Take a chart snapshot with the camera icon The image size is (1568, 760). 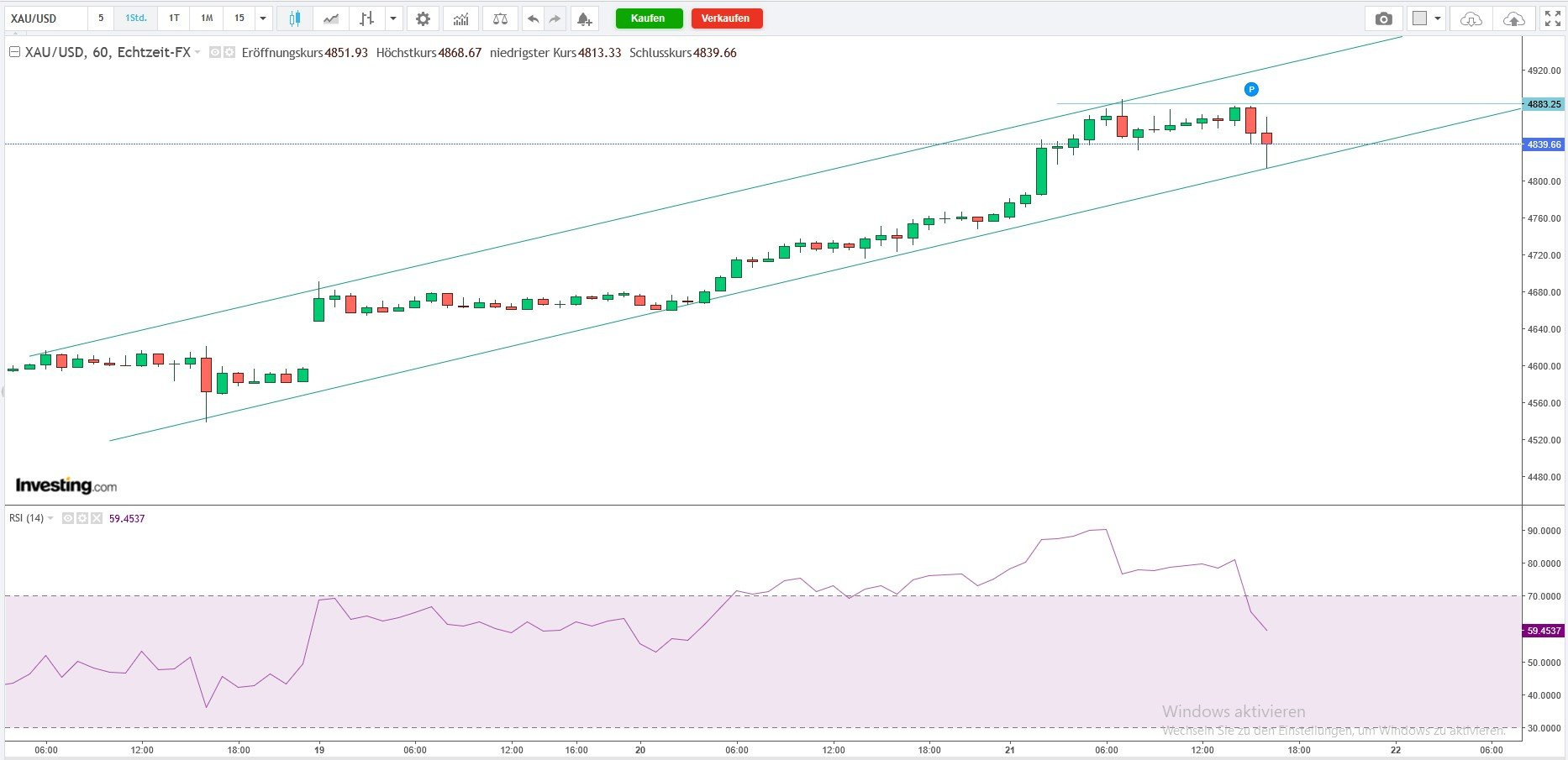[1383, 18]
